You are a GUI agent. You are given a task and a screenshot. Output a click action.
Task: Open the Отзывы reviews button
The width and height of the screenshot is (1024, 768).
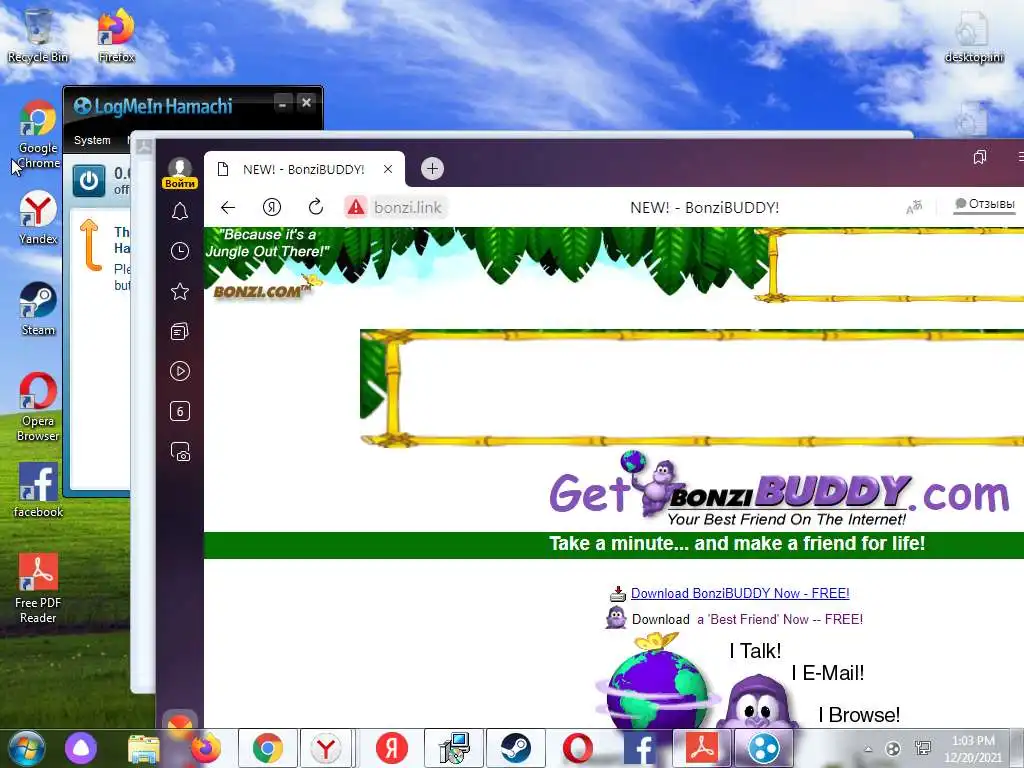[985, 204]
